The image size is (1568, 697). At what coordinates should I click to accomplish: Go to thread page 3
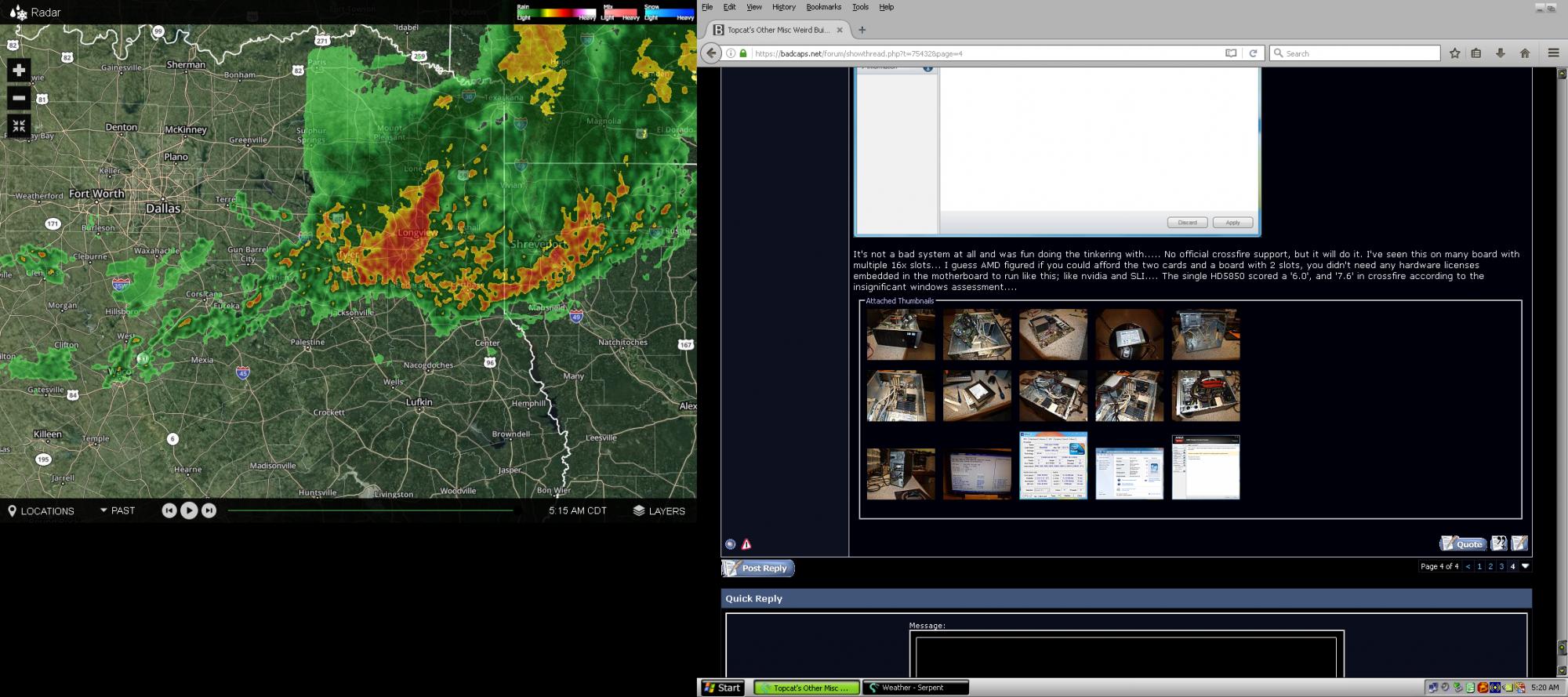pyautogui.click(x=1501, y=566)
